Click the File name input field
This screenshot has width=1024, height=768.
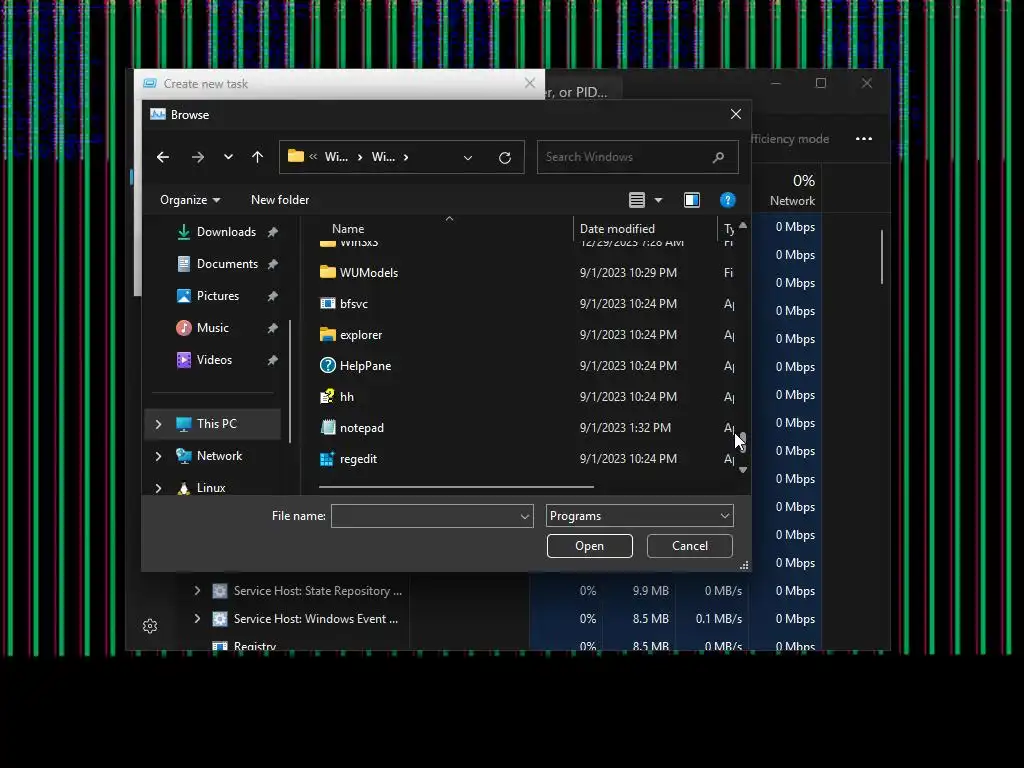point(432,516)
